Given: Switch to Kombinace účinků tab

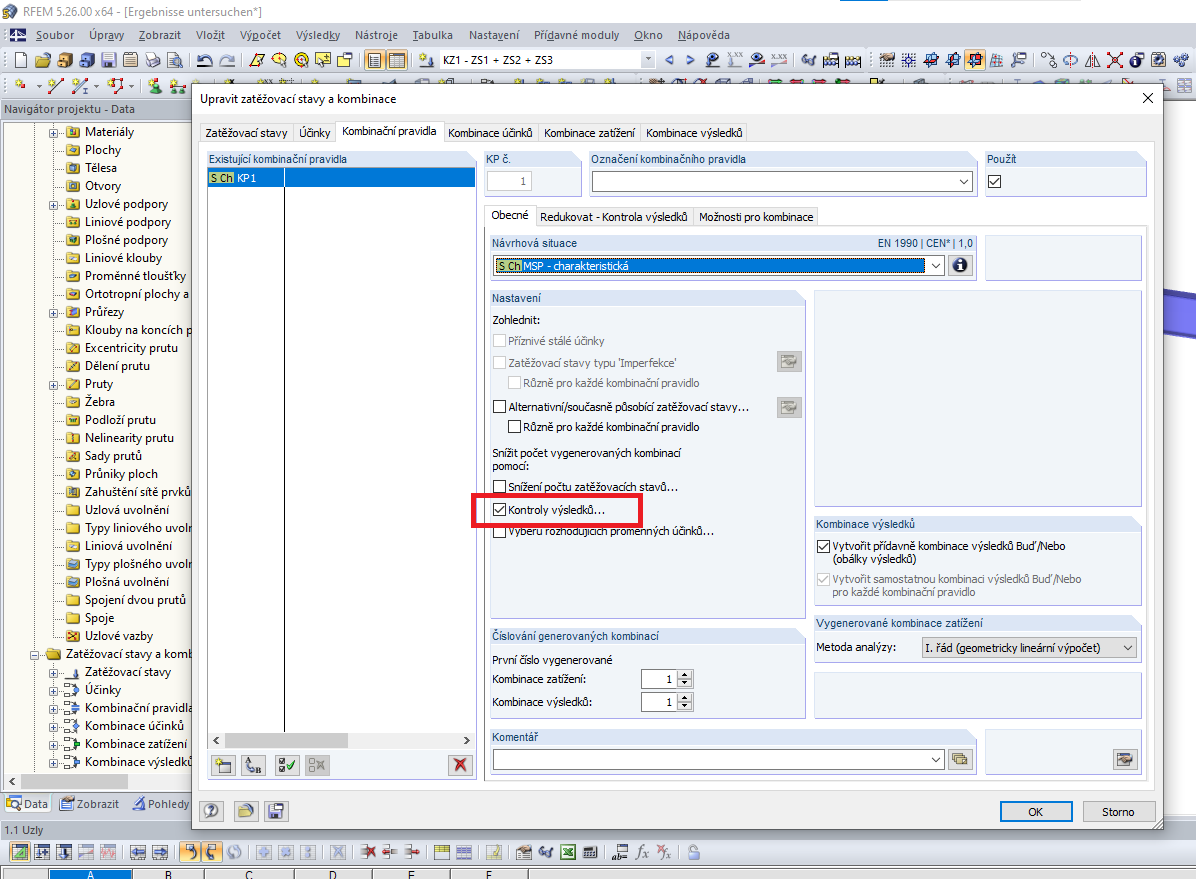Looking at the screenshot, I should [x=490, y=133].
